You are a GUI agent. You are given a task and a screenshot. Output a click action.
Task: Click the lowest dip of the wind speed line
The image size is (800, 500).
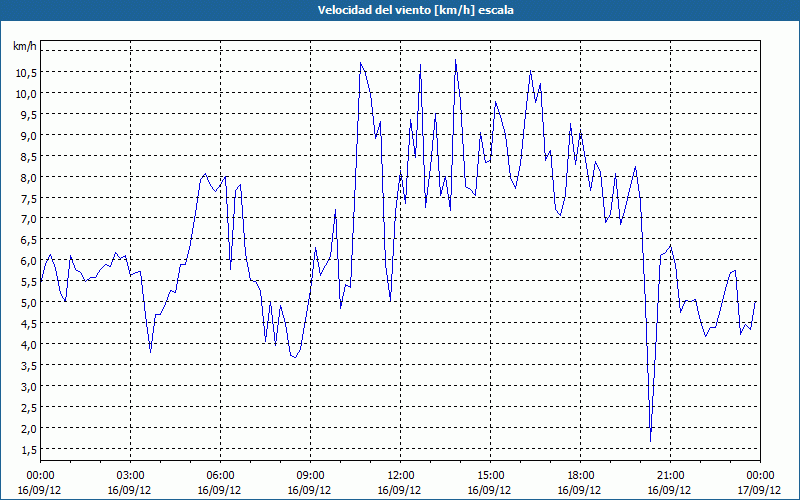[x=651, y=440]
